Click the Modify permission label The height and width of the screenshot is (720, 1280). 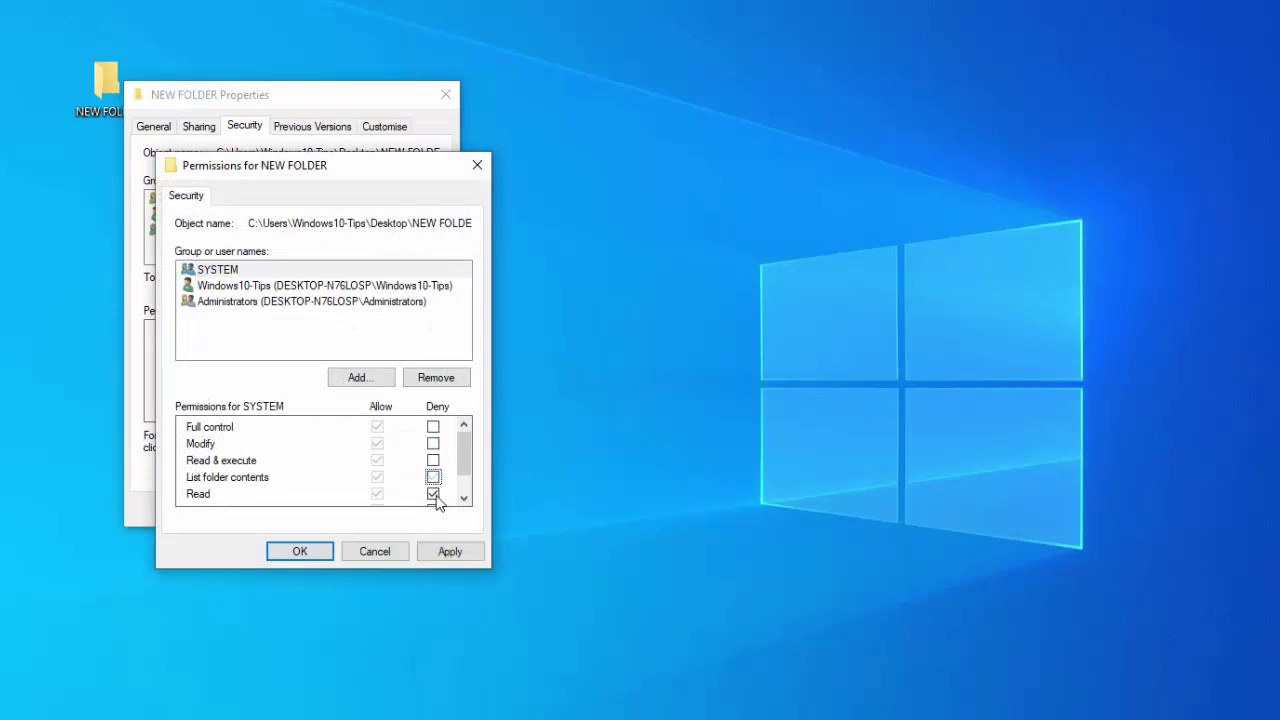point(200,444)
